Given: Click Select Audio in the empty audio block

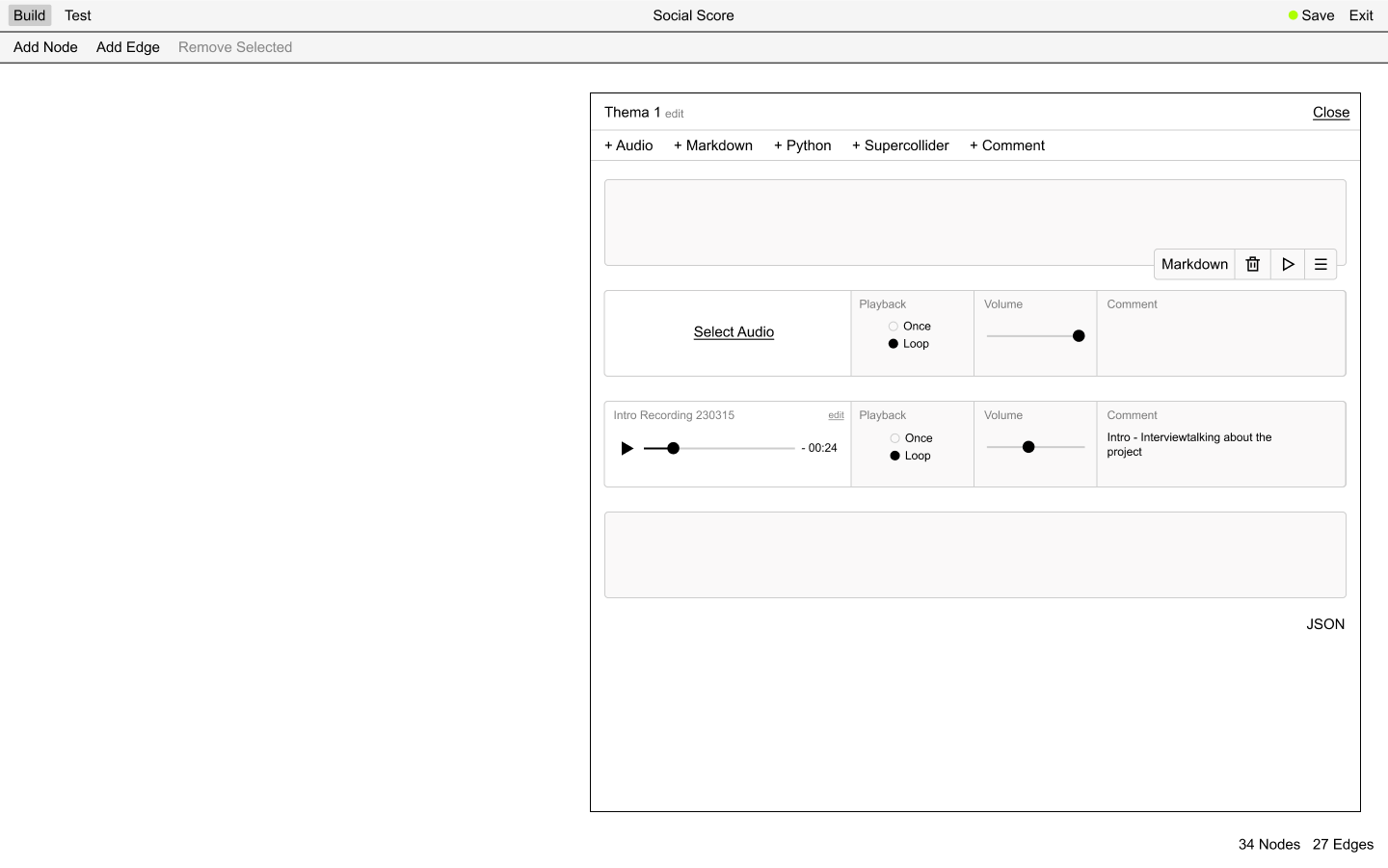Looking at the screenshot, I should [734, 331].
